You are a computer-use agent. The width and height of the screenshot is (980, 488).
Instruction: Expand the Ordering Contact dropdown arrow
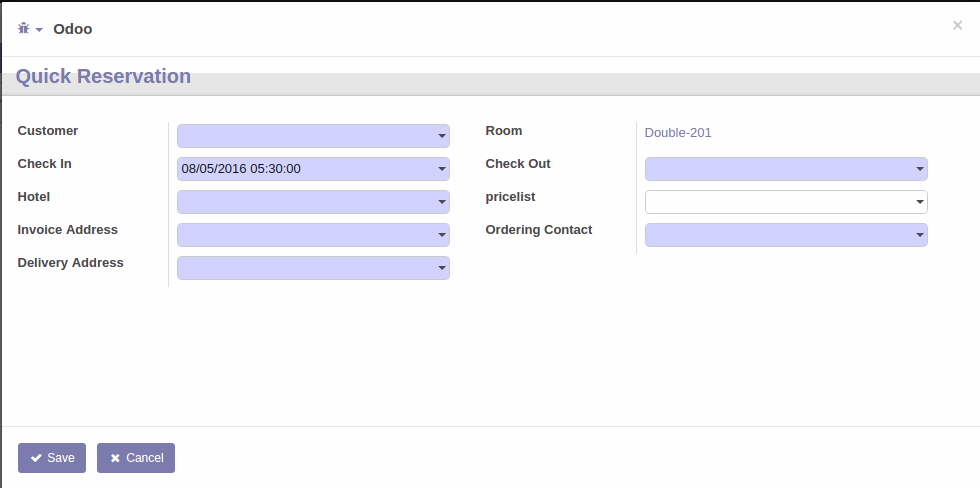coord(920,235)
